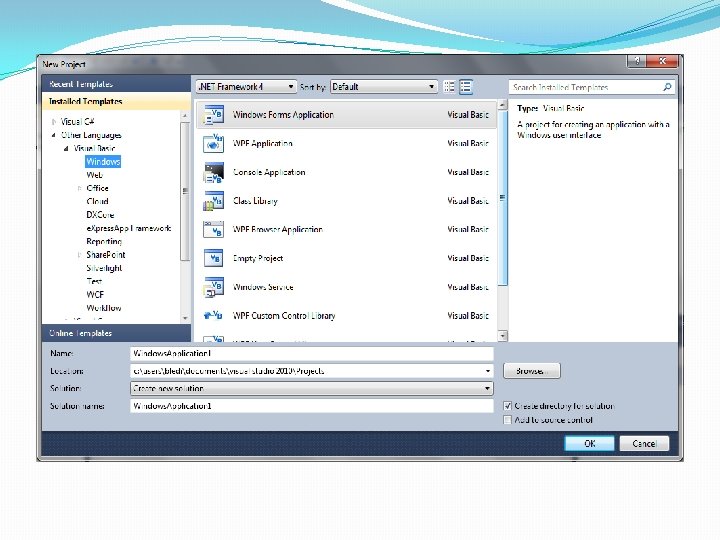Viewport: 720px width, 540px height.
Task: Click the Empty Project template name
Action: (258, 259)
